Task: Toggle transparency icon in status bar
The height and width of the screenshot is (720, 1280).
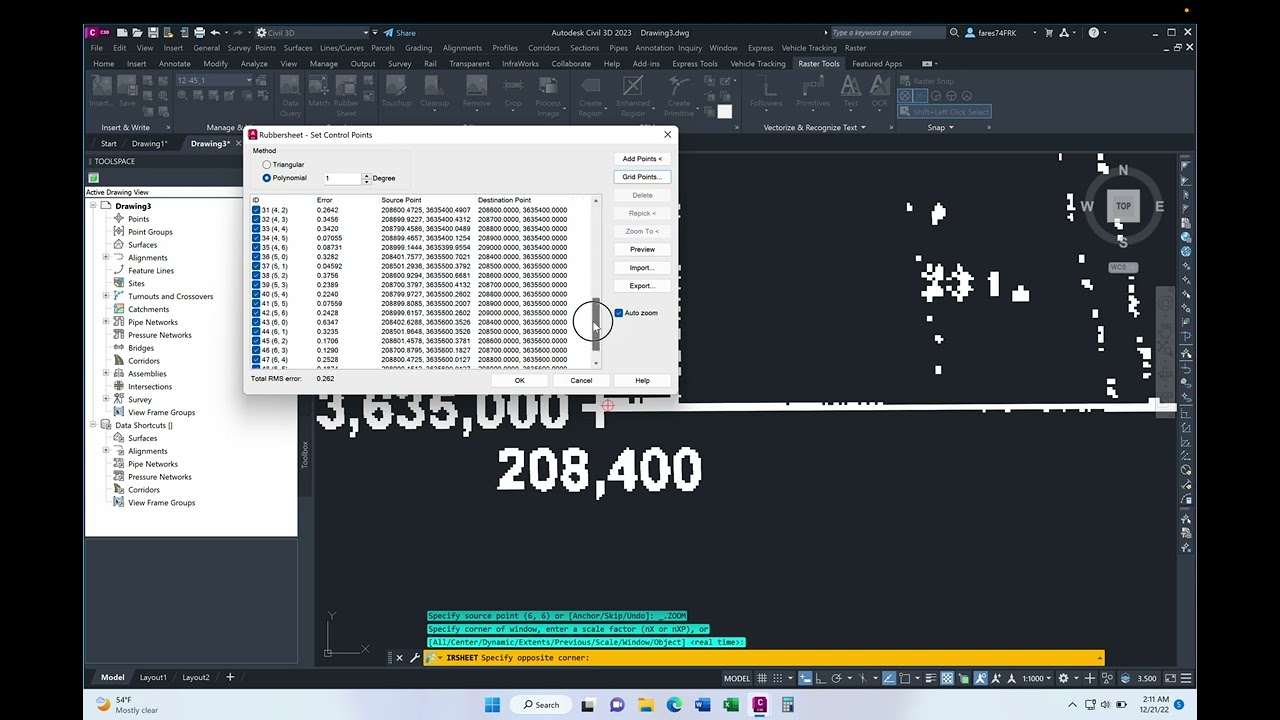Action: point(947,678)
